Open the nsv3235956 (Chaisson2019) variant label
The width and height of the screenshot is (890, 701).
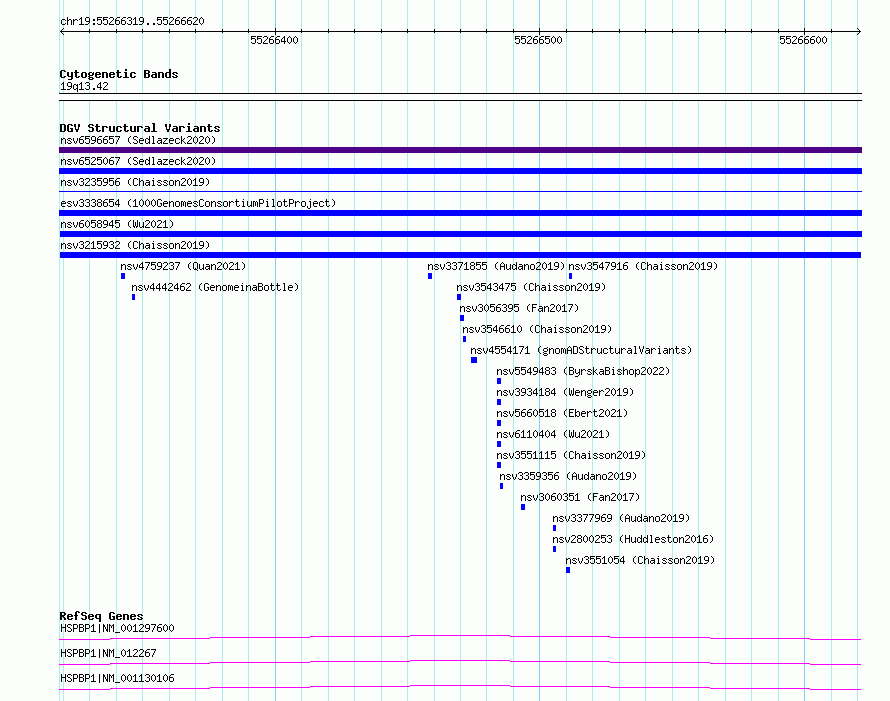point(135,182)
